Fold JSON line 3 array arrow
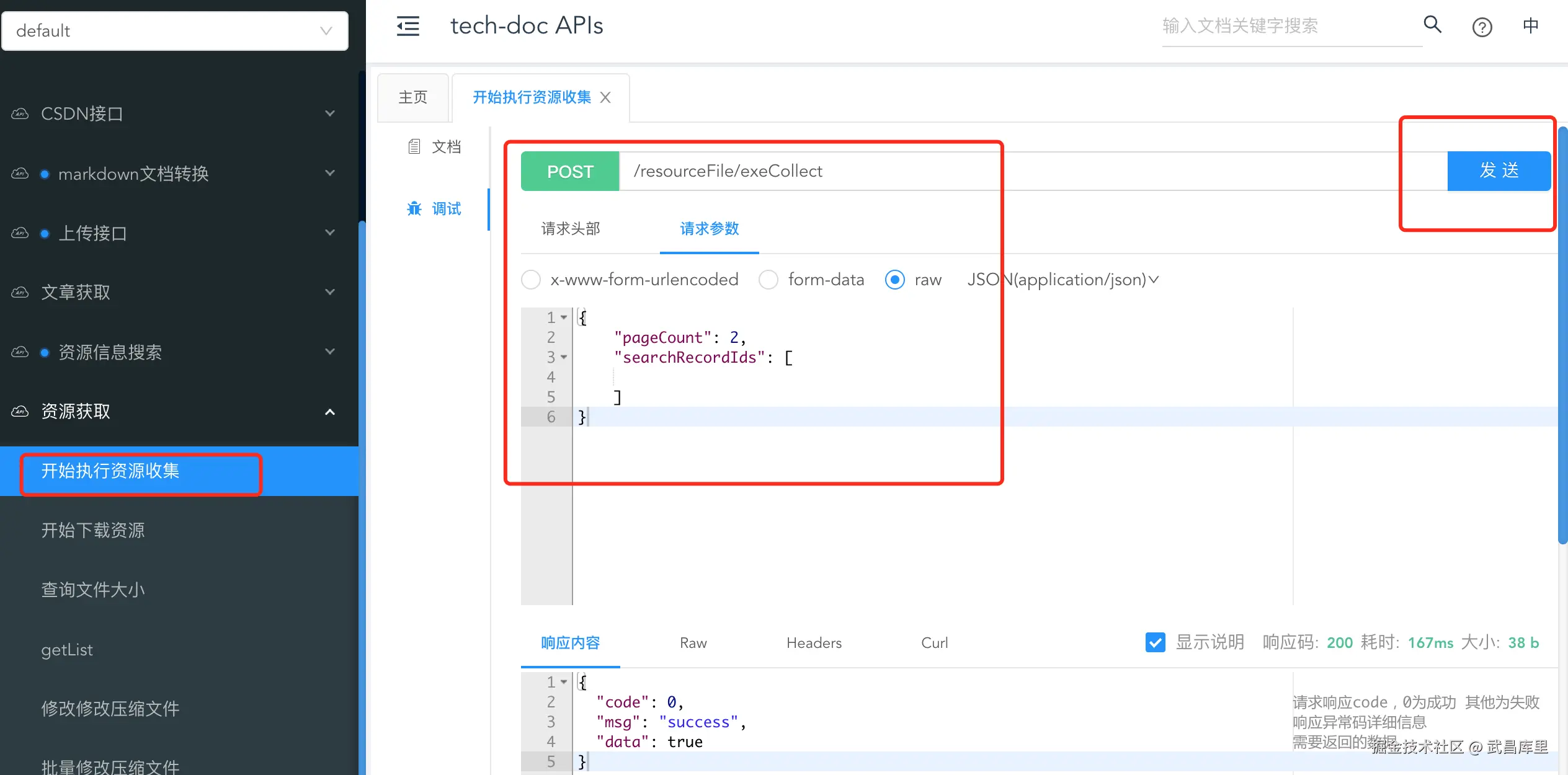Image resolution: width=1568 pixels, height=775 pixels. point(564,357)
